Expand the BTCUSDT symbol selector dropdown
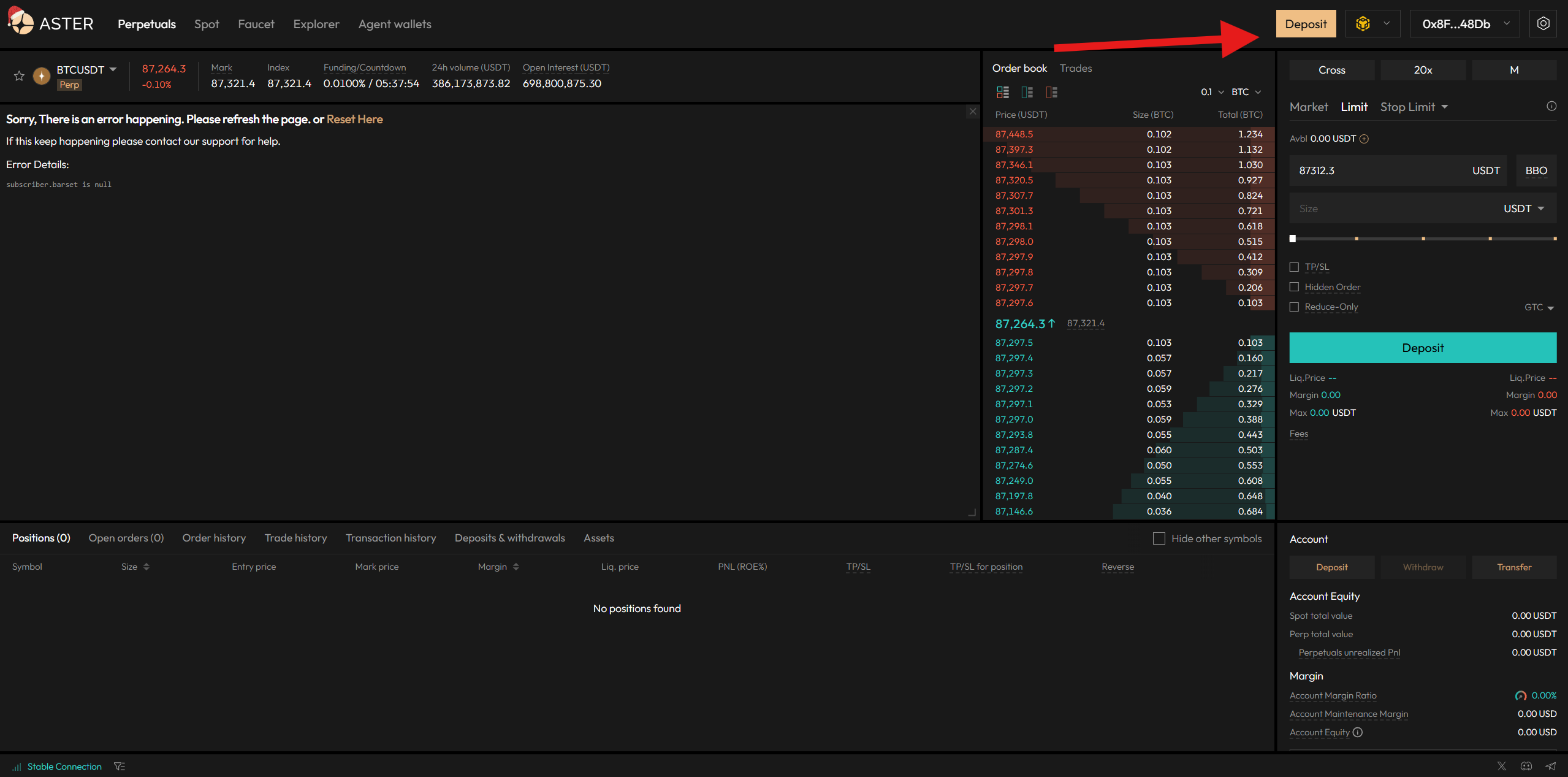The height and width of the screenshot is (777, 1568). [x=113, y=70]
